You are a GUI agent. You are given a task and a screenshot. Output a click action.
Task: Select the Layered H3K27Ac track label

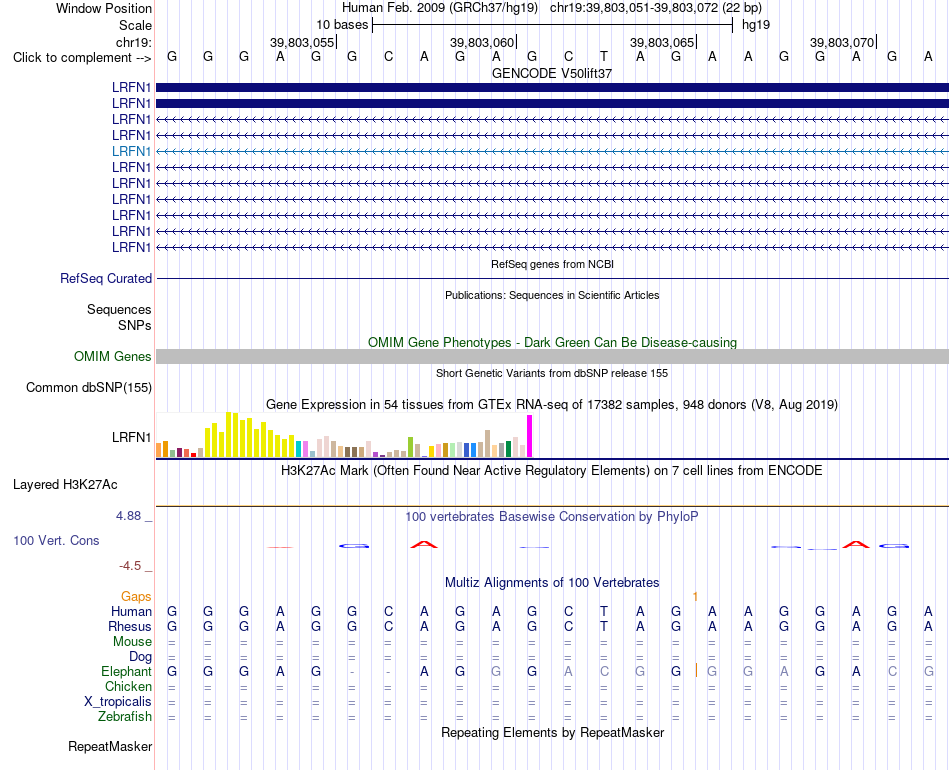point(65,485)
